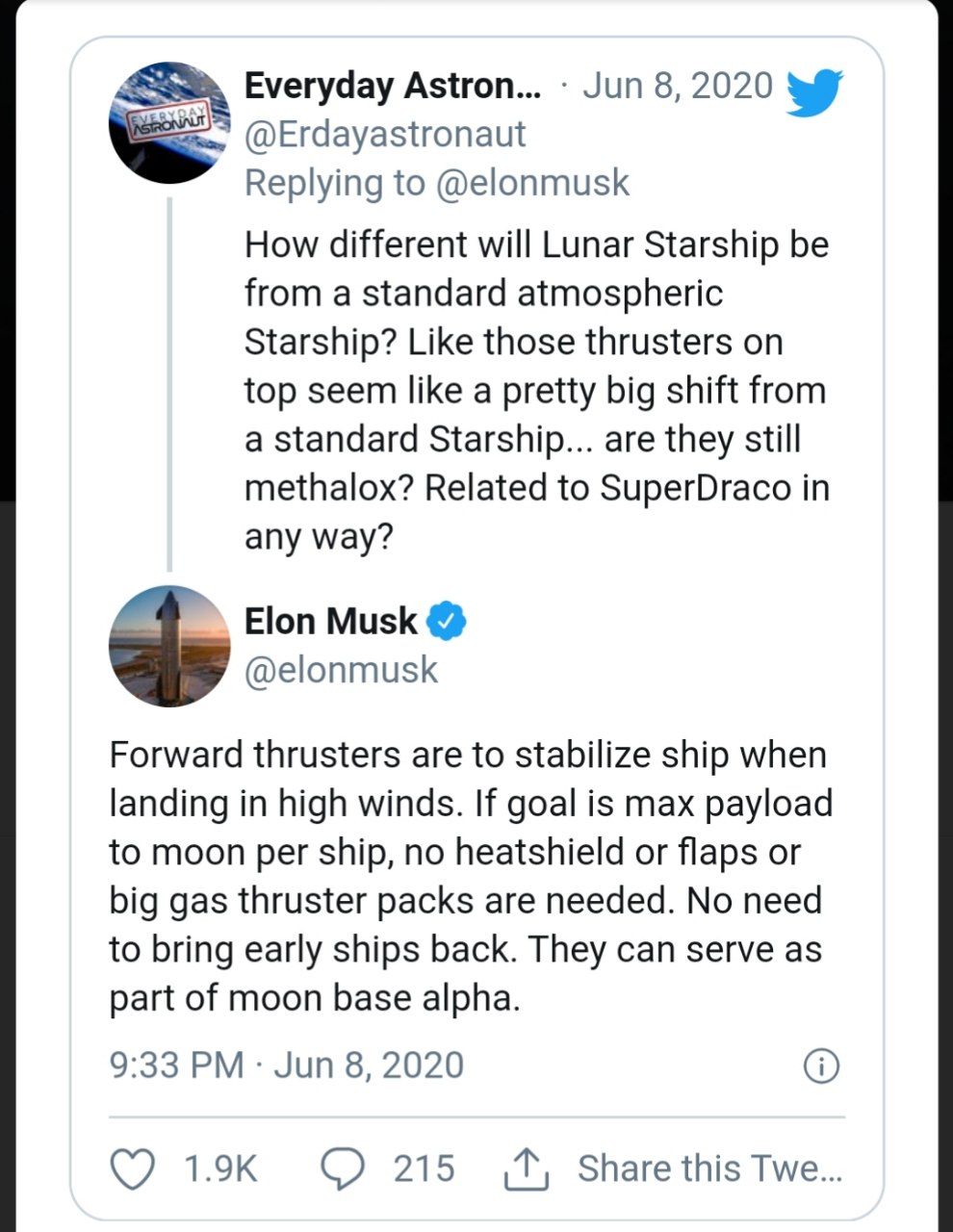Click Elon Musk's verified blue badge
The image size is (953, 1232).
pyautogui.click(x=446, y=621)
